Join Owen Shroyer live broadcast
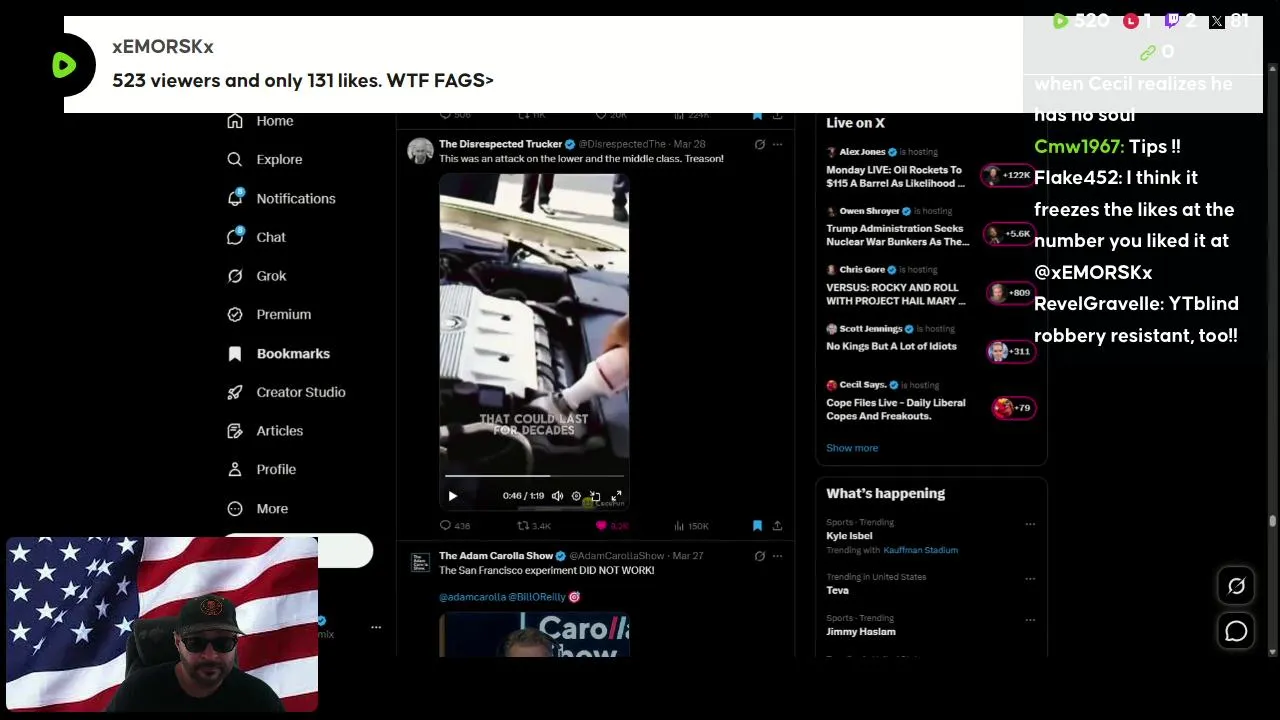This screenshot has width=1280, height=720. tap(930, 229)
